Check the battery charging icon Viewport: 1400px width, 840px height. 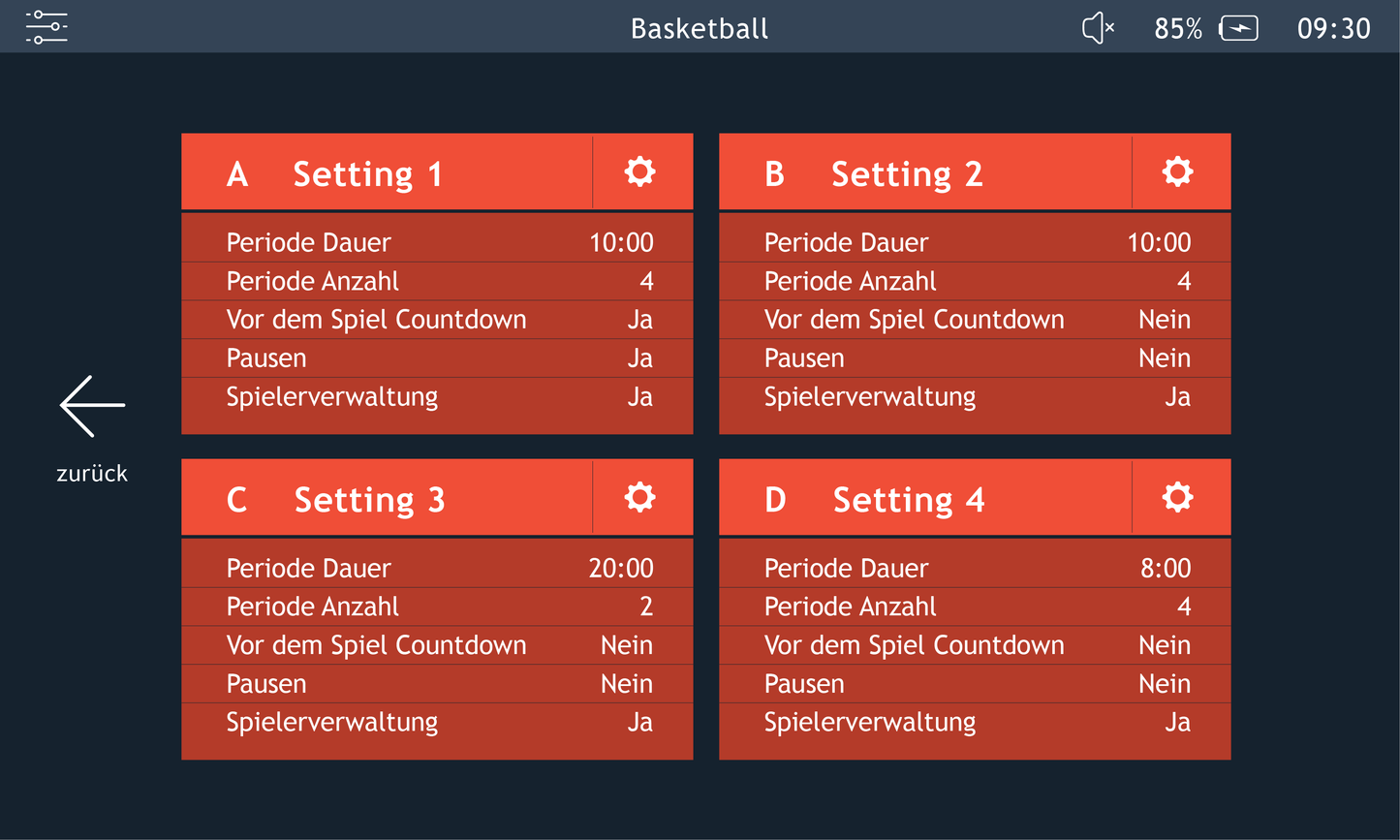(x=1239, y=27)
